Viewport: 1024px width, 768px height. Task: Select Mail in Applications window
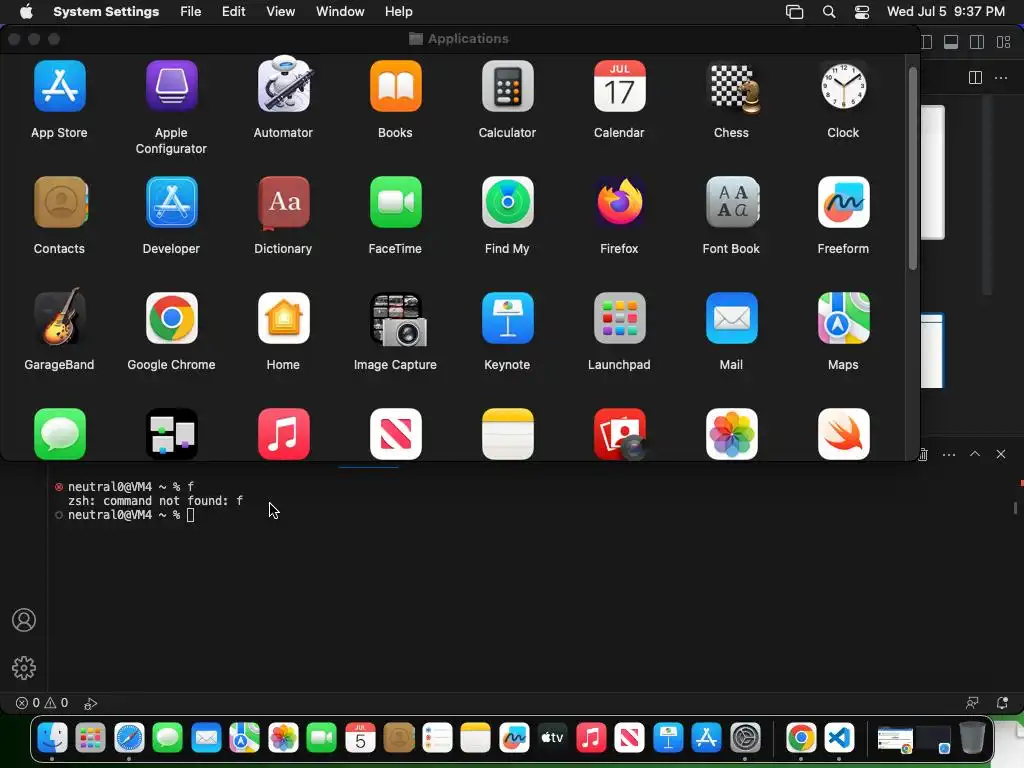click(x=732, y=318)
